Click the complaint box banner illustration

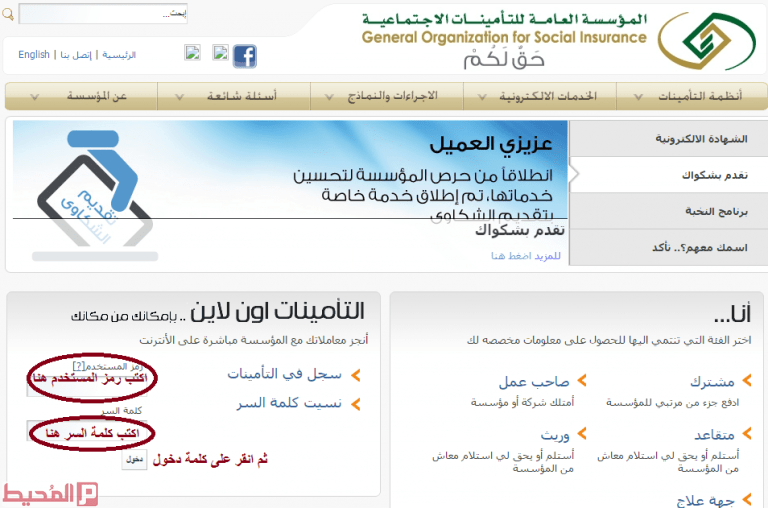click(95, 194)
